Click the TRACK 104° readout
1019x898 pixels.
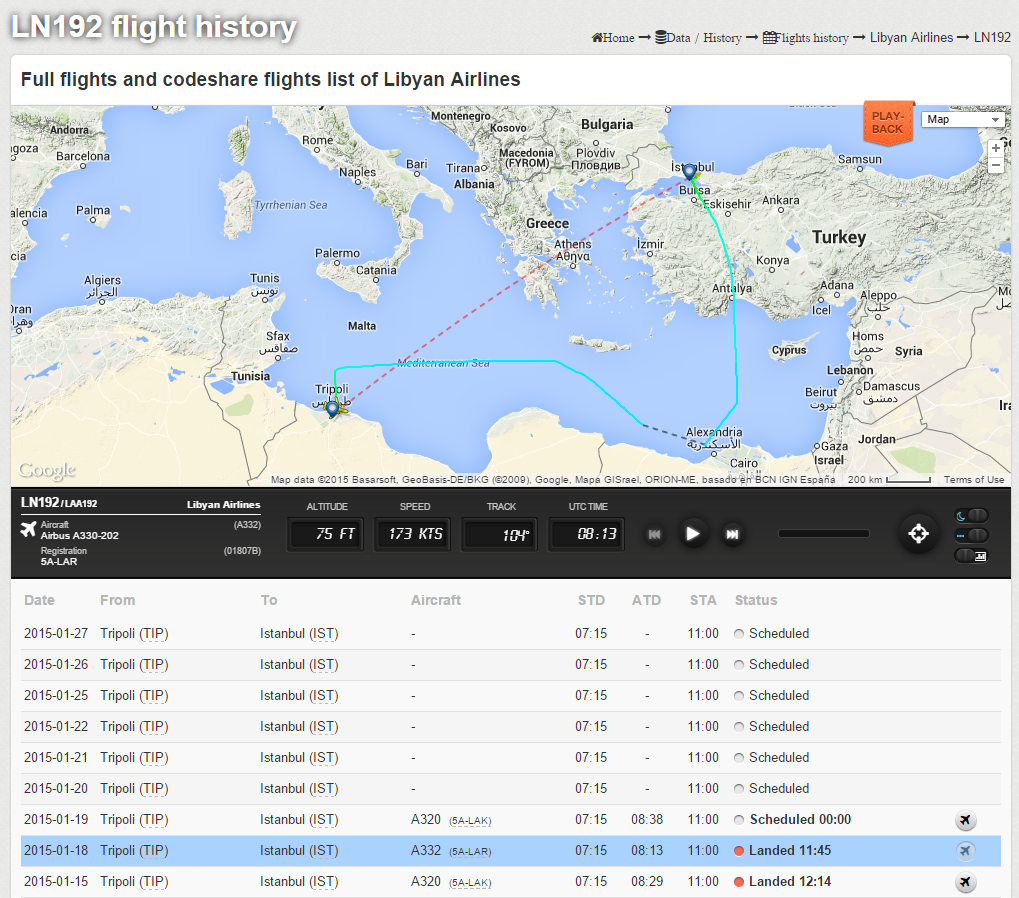point(499,534)
